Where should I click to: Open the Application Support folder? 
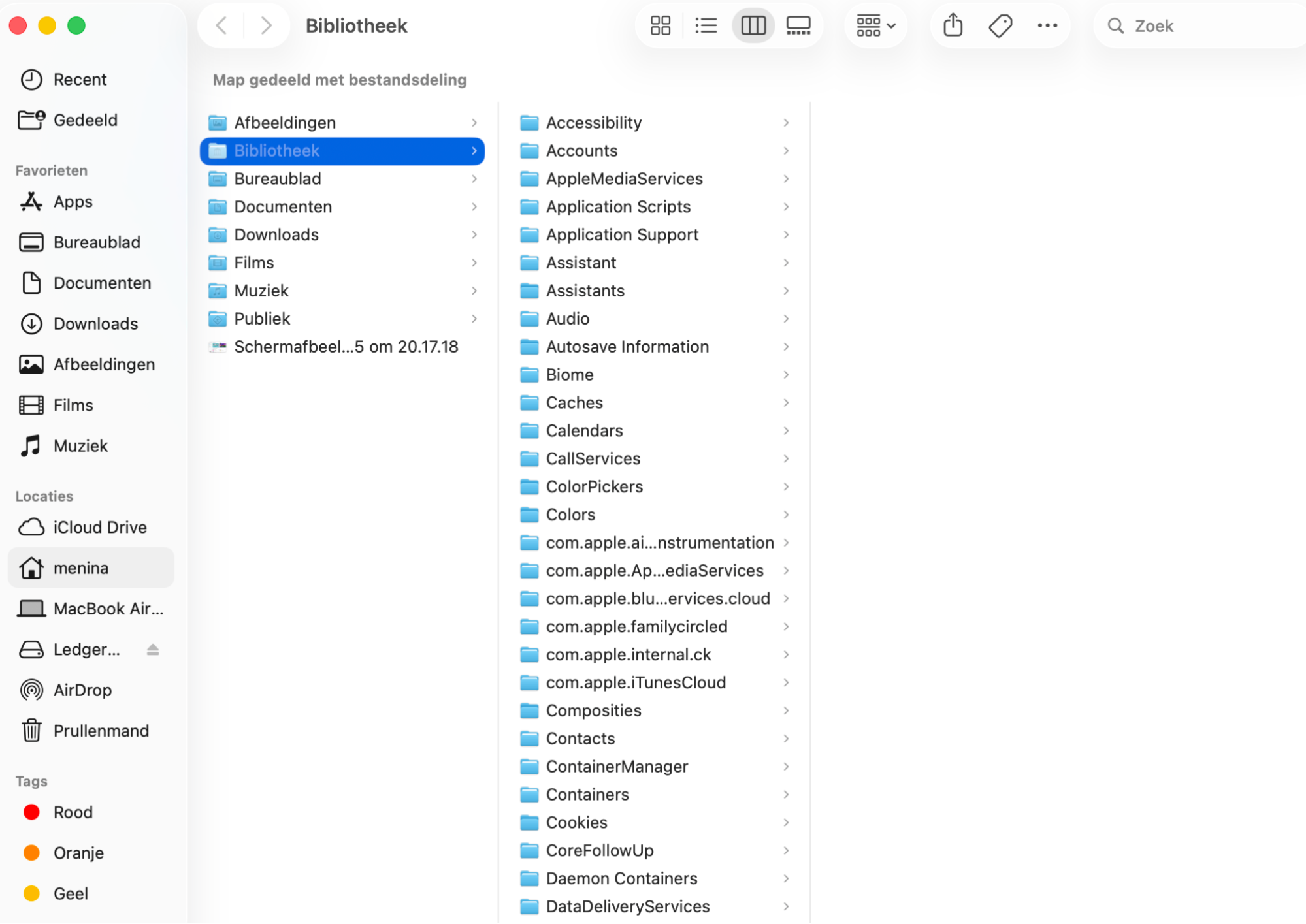click(x=621, y=234)
